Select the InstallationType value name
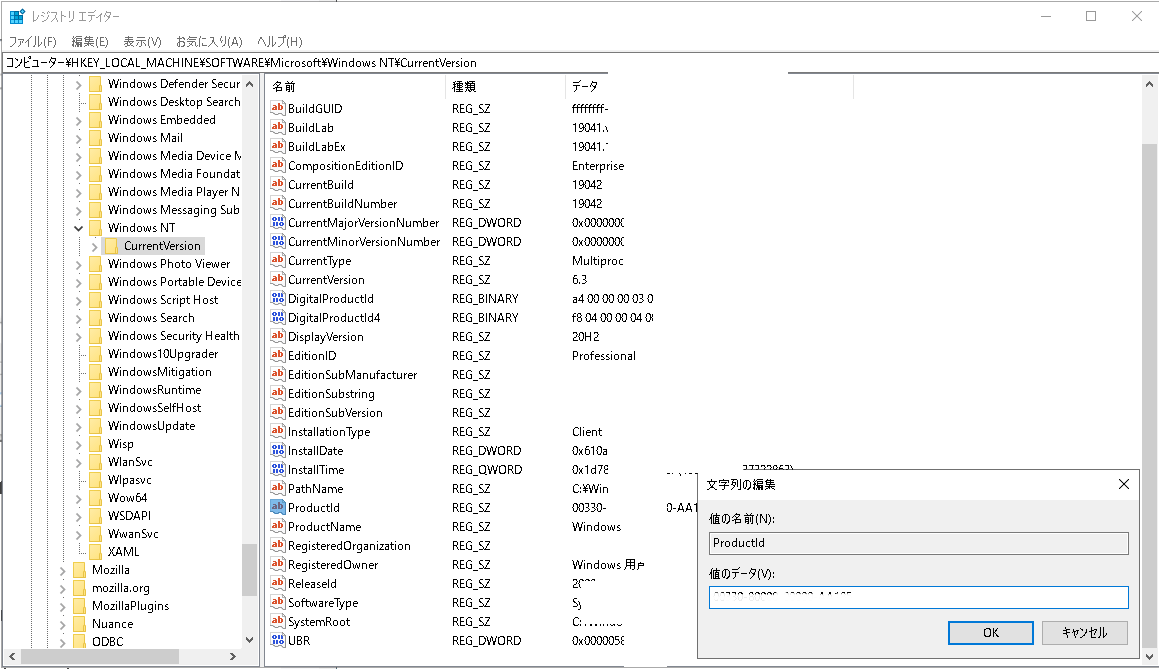The image size is (1159, 669). pos(329,432)
